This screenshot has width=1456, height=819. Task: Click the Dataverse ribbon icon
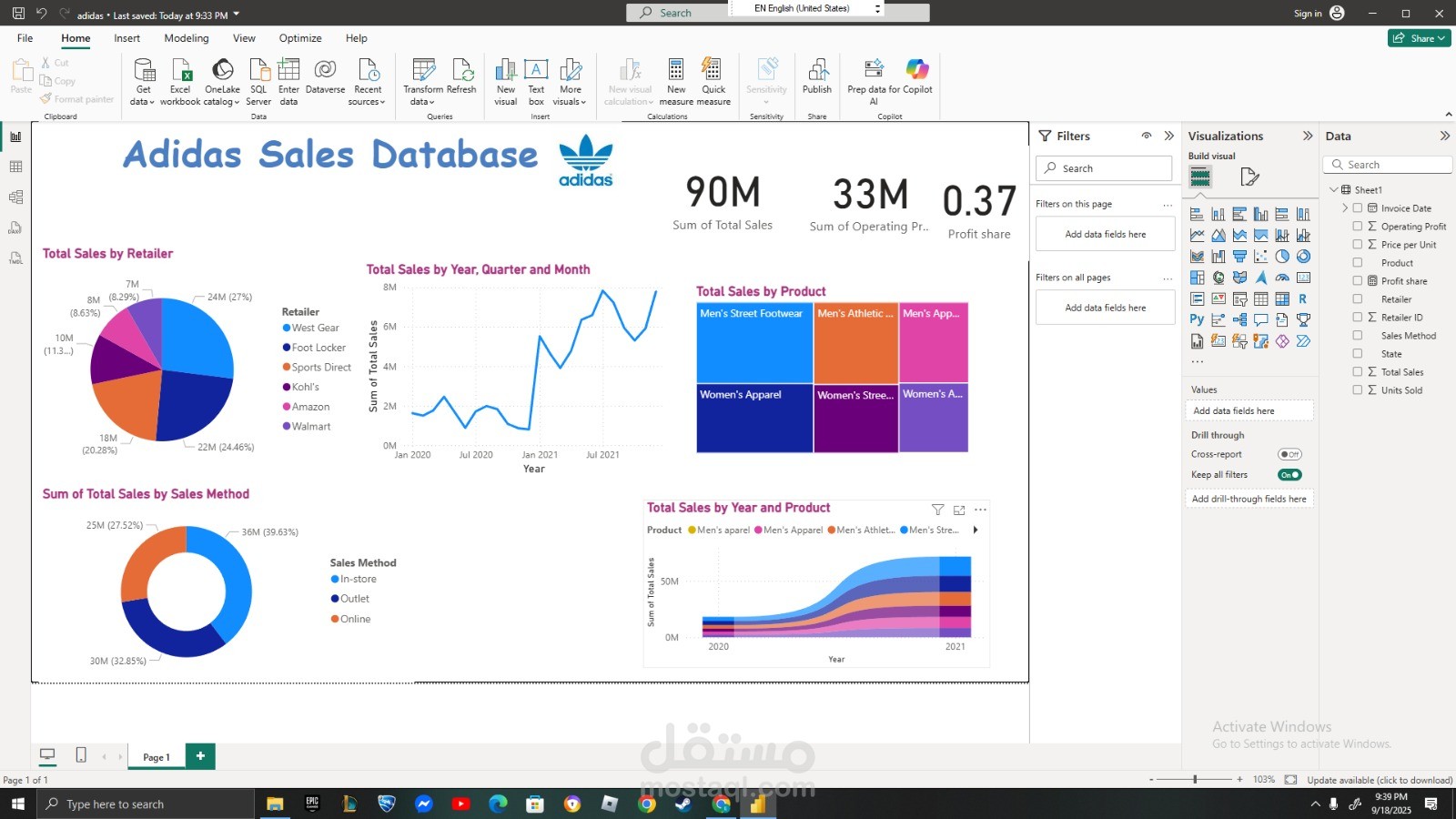325,77
